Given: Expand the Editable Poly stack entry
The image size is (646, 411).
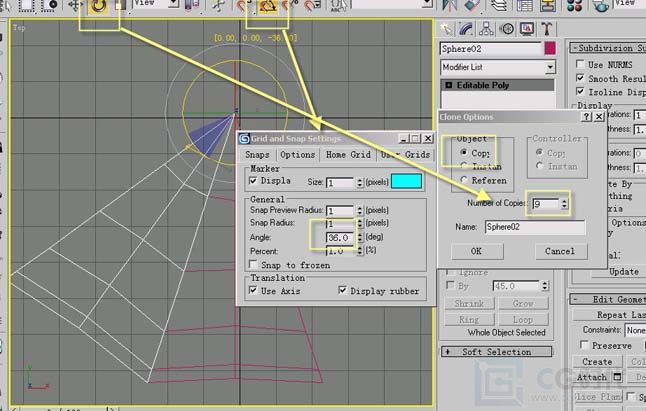Looking at the screenshot, I should coord(449,85).
